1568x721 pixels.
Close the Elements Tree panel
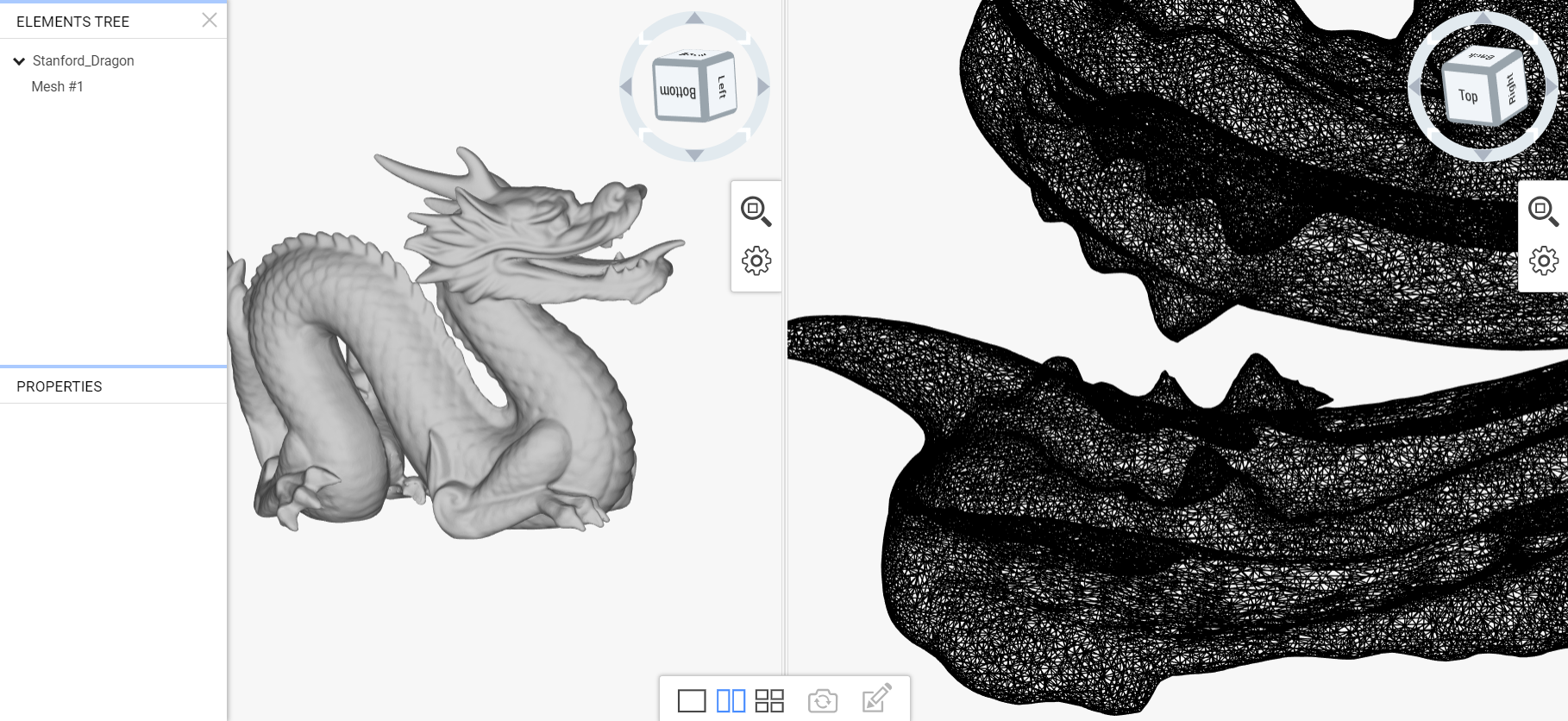pyautogui.click(x=210, y=20)
